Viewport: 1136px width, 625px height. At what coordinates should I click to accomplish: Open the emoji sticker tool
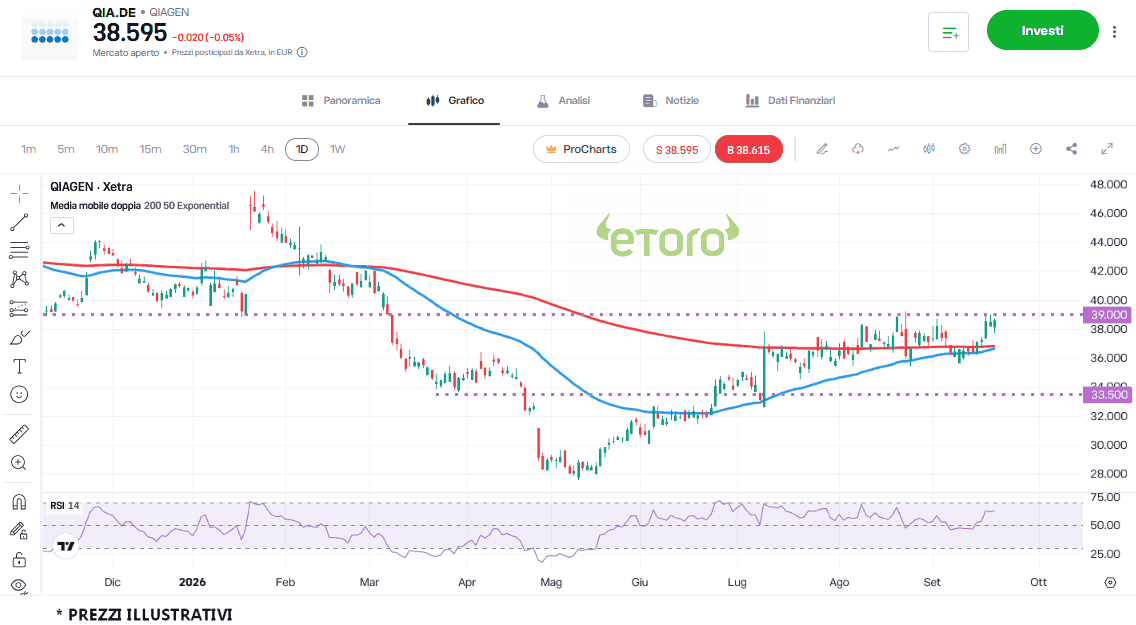point(20,395)
